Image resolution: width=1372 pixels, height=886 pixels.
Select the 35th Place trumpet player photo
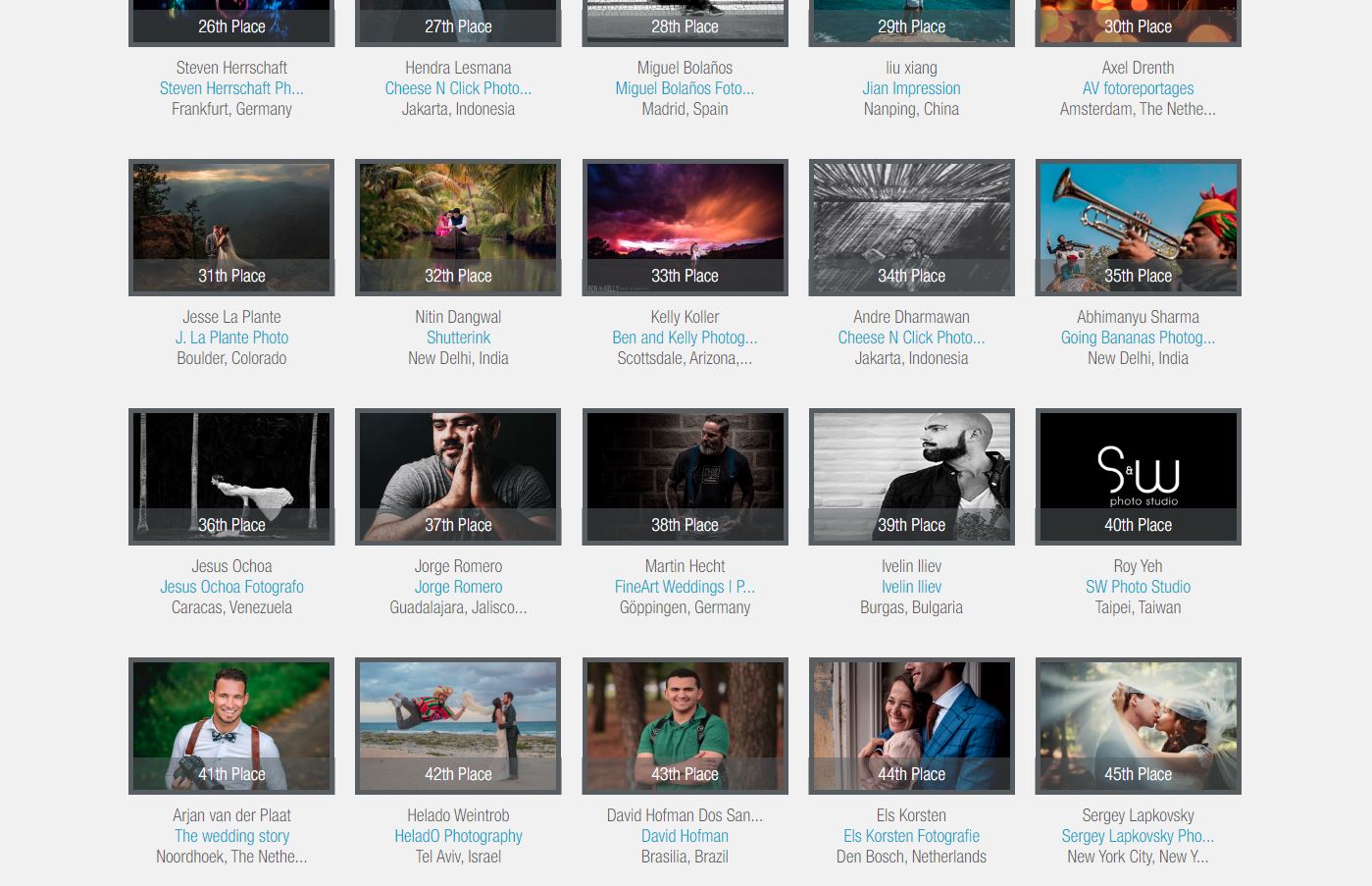(1138, 218)
